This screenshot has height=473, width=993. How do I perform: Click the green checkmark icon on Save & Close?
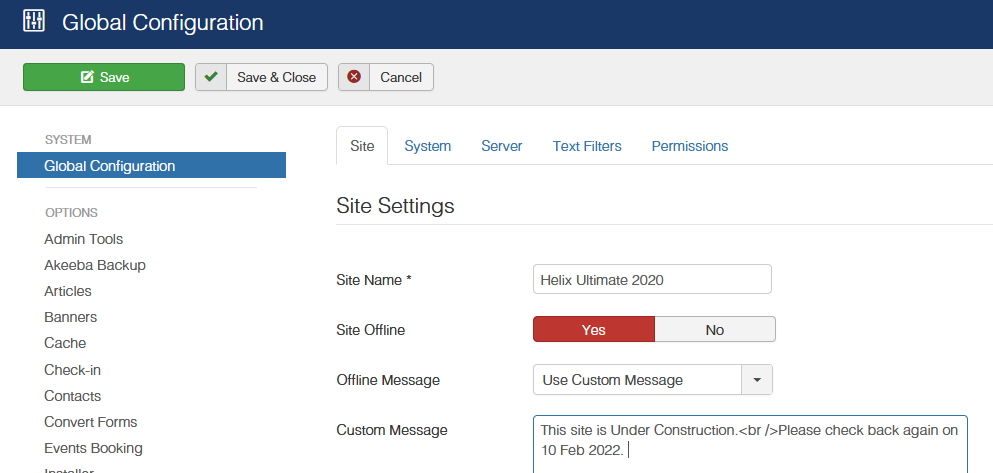(x=211, y=77)
